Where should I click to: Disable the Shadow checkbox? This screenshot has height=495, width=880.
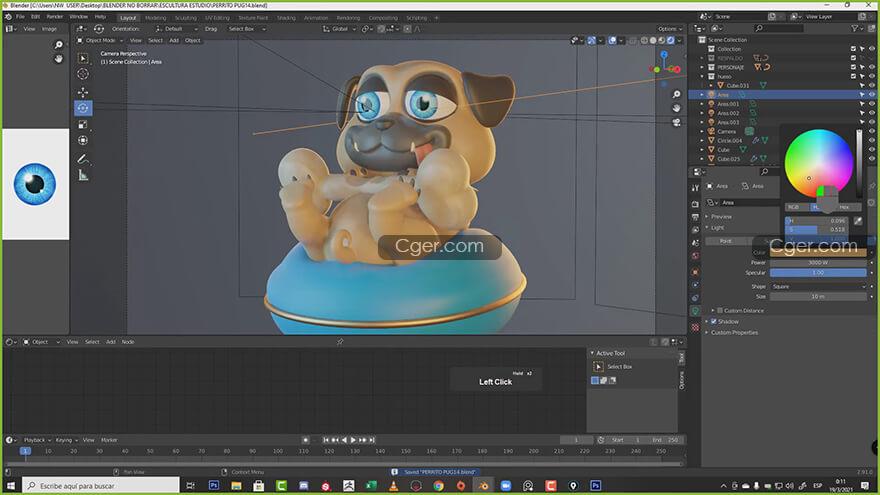pyautogui.click(x=714, y=322)
